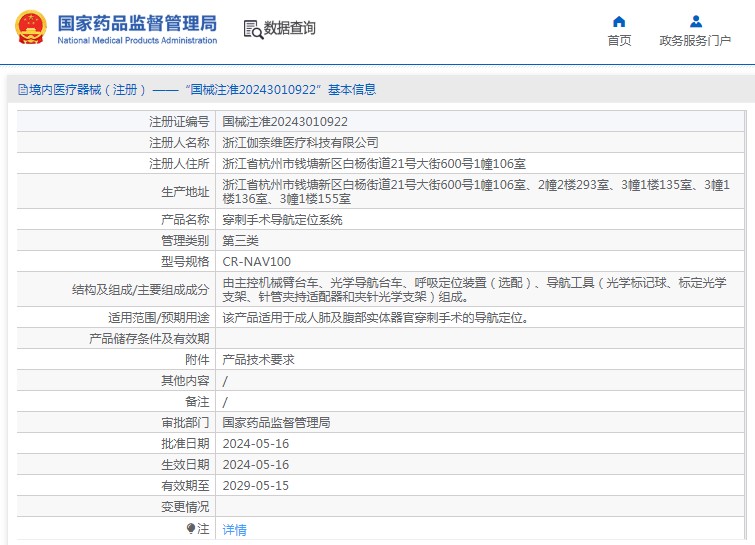Click the national emblem logo

31,27
